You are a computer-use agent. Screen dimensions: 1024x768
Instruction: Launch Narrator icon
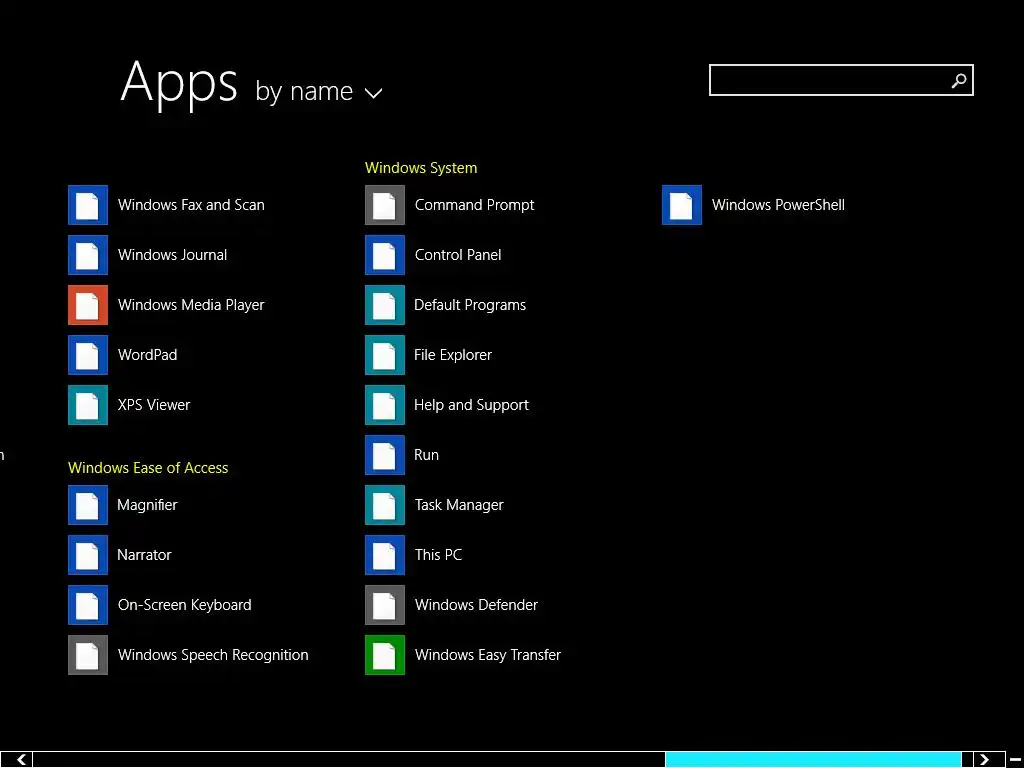click(88, 555)
